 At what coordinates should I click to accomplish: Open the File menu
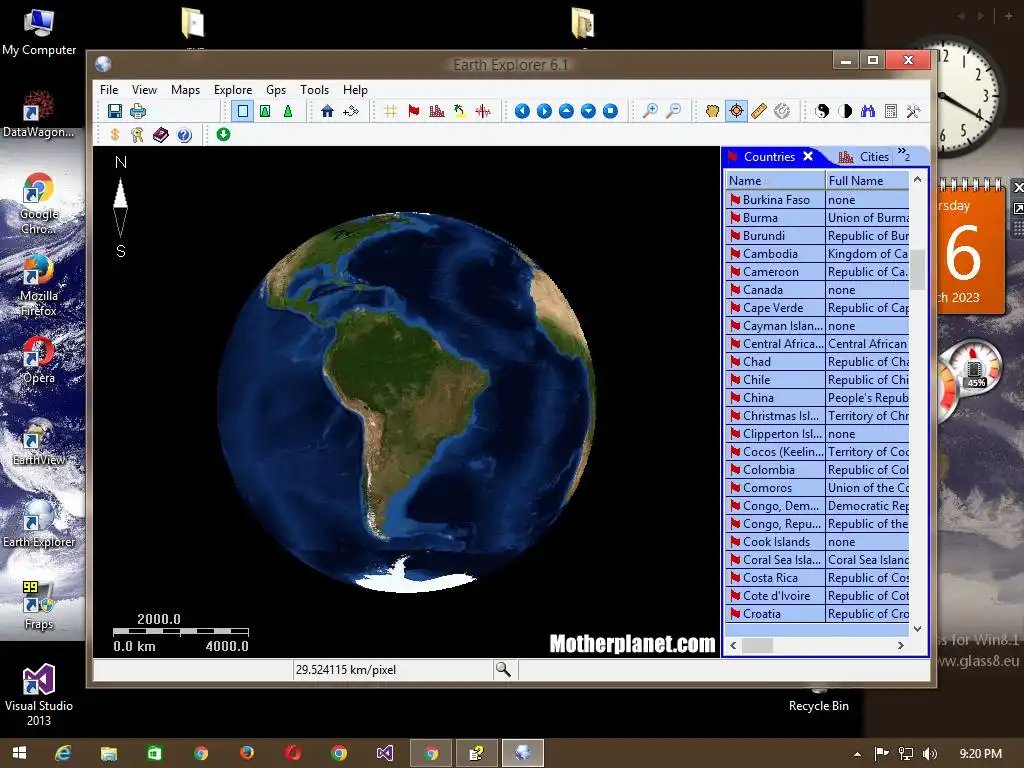pyautogui.click(x=109, y=89)
